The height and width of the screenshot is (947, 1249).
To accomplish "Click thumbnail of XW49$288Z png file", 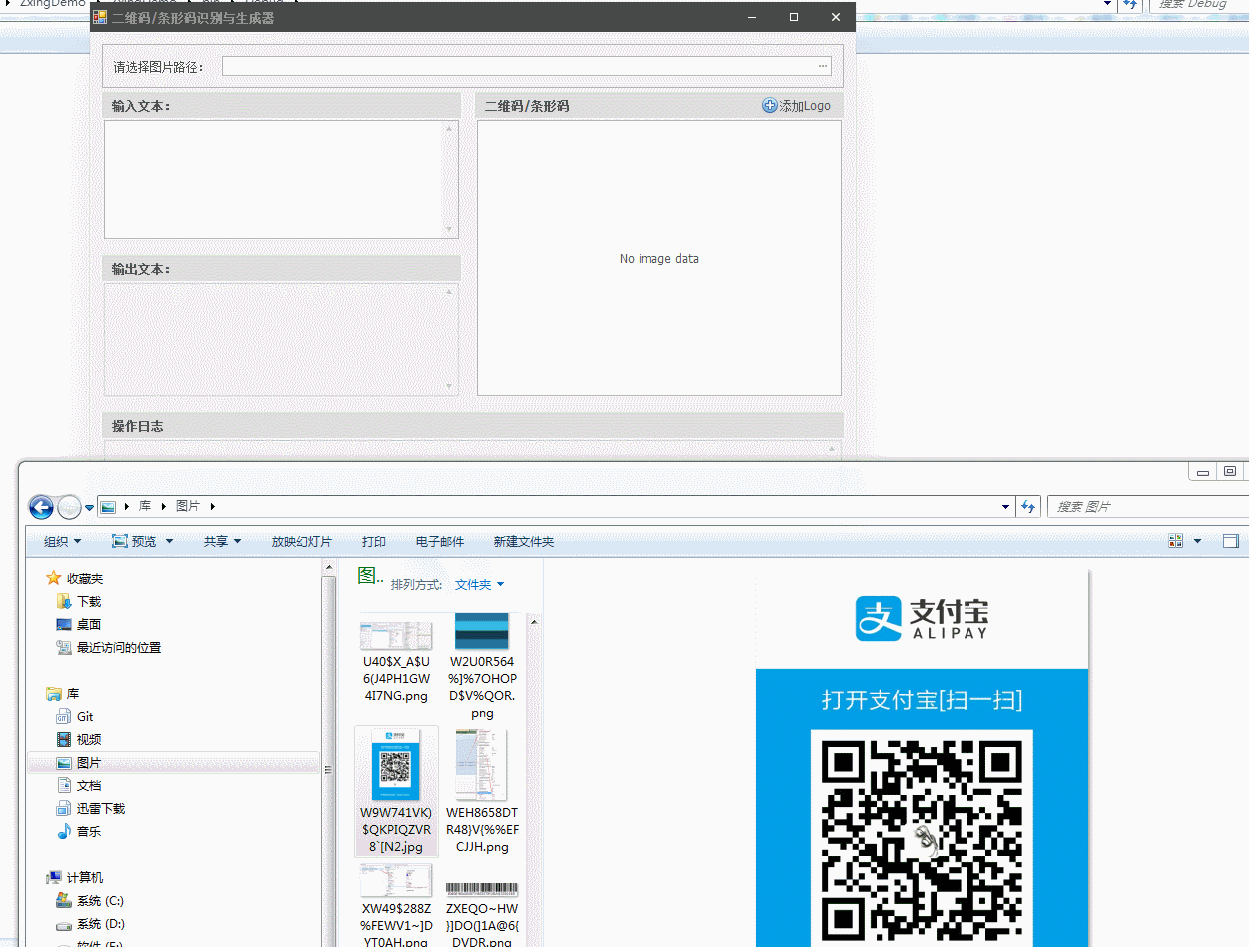I will (396, 880).
